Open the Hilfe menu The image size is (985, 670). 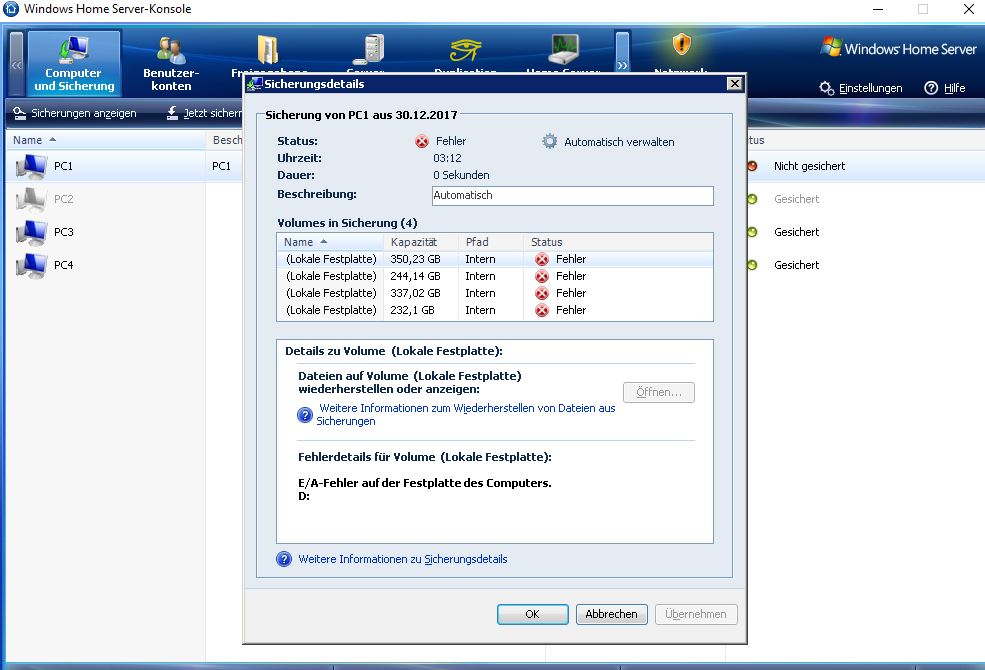point(945,88)
